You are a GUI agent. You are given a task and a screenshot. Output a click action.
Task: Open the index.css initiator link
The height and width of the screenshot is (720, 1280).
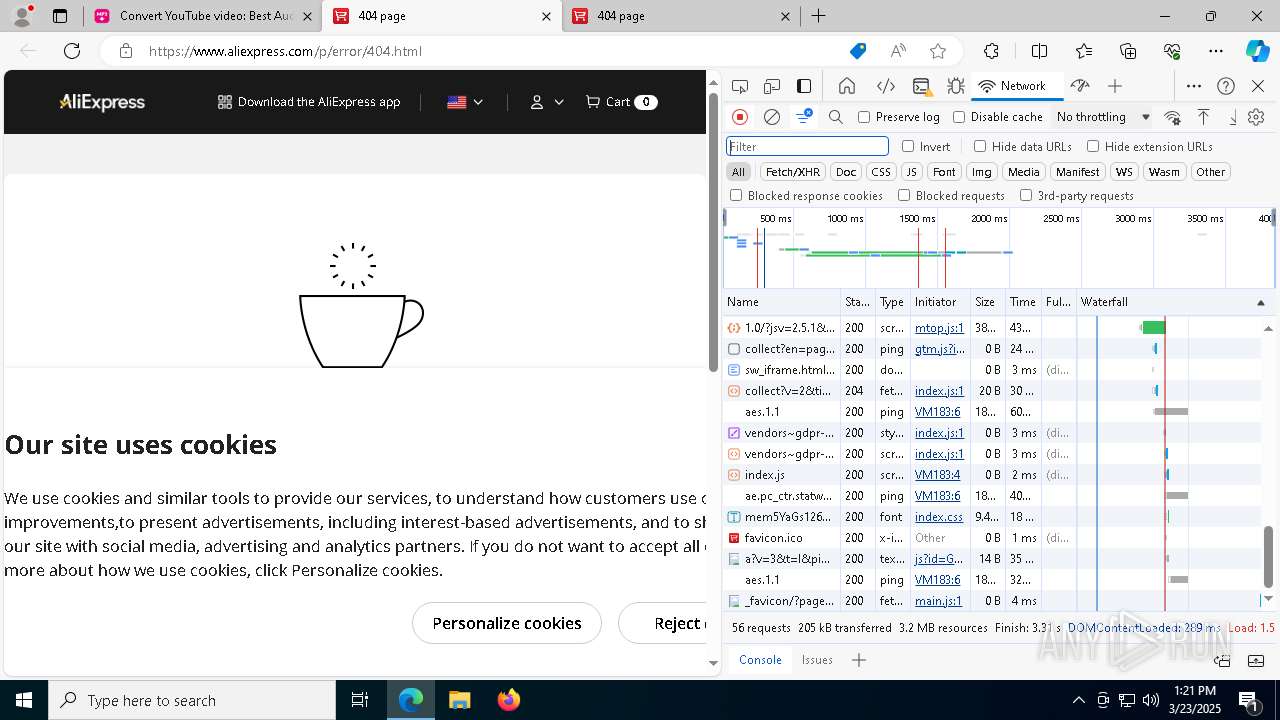pyautogui.click(x=938, y=517)
